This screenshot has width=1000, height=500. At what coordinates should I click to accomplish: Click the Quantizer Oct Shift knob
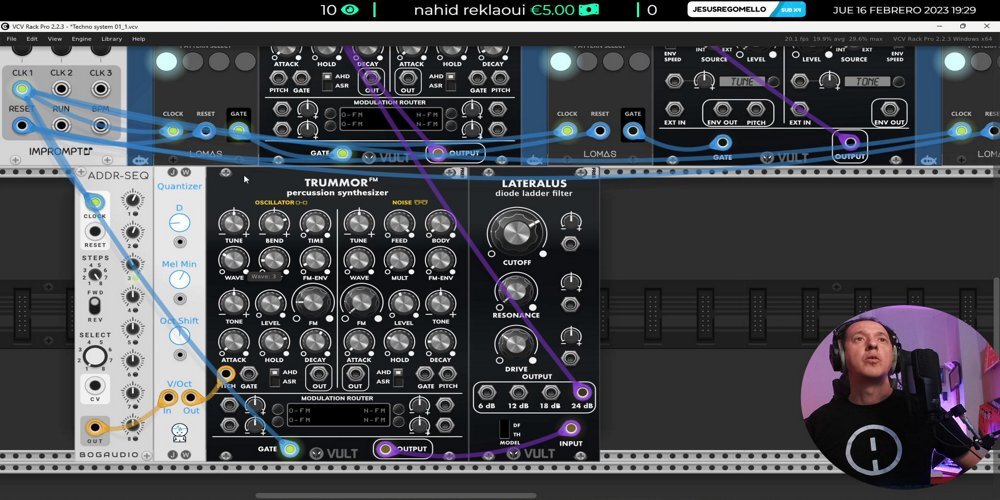180,335
